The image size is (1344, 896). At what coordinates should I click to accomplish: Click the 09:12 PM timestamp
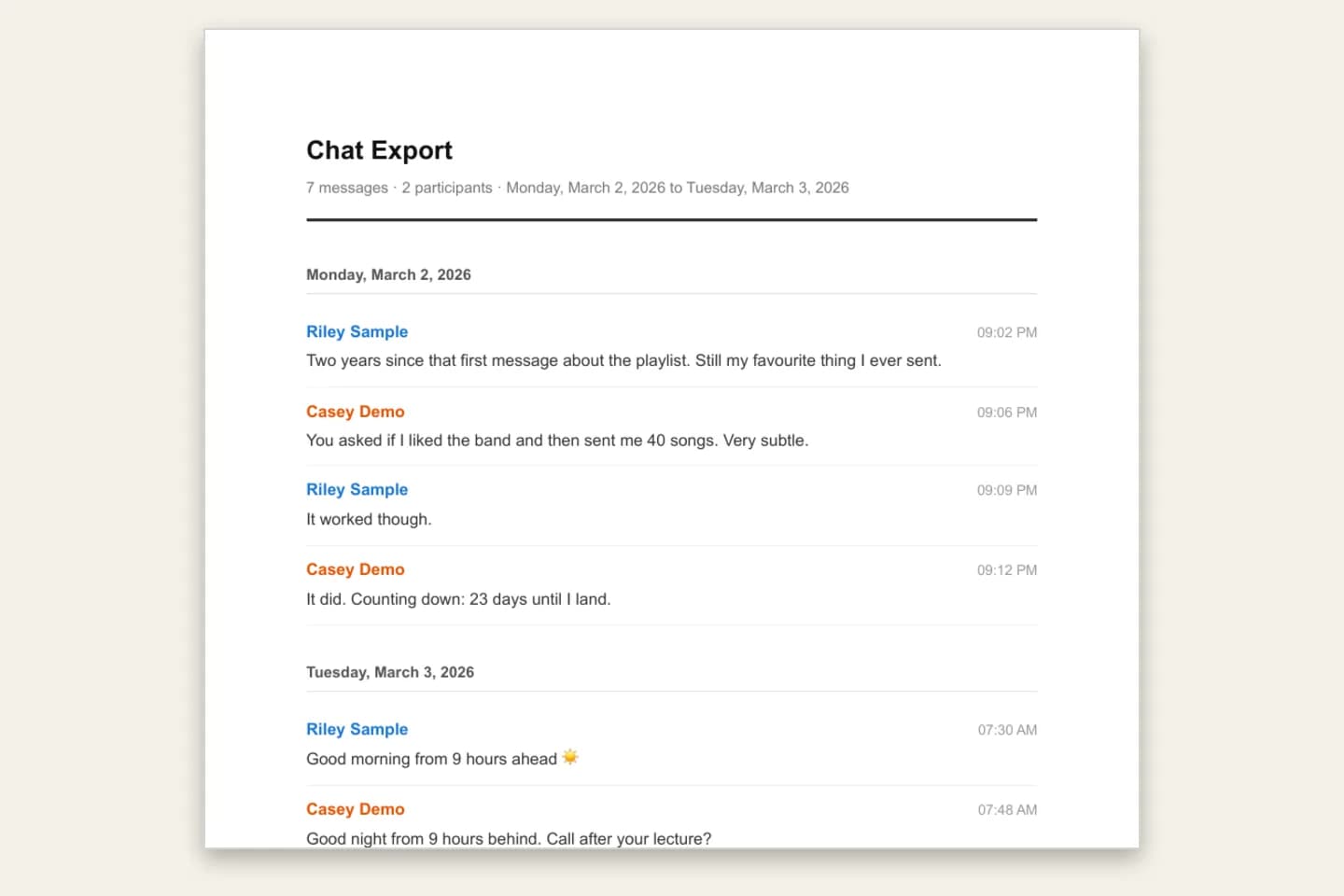pos(1007,570)
